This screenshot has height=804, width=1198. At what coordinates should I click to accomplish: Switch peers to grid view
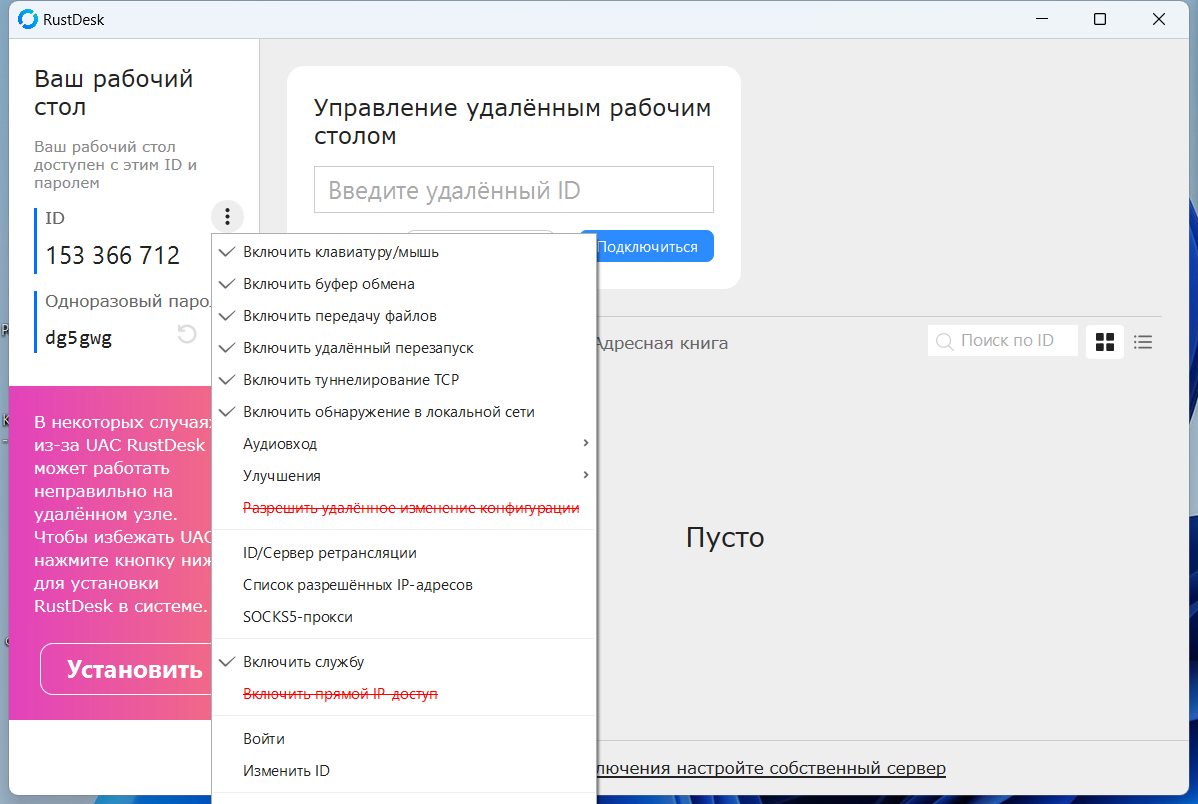click(1105, 342)
